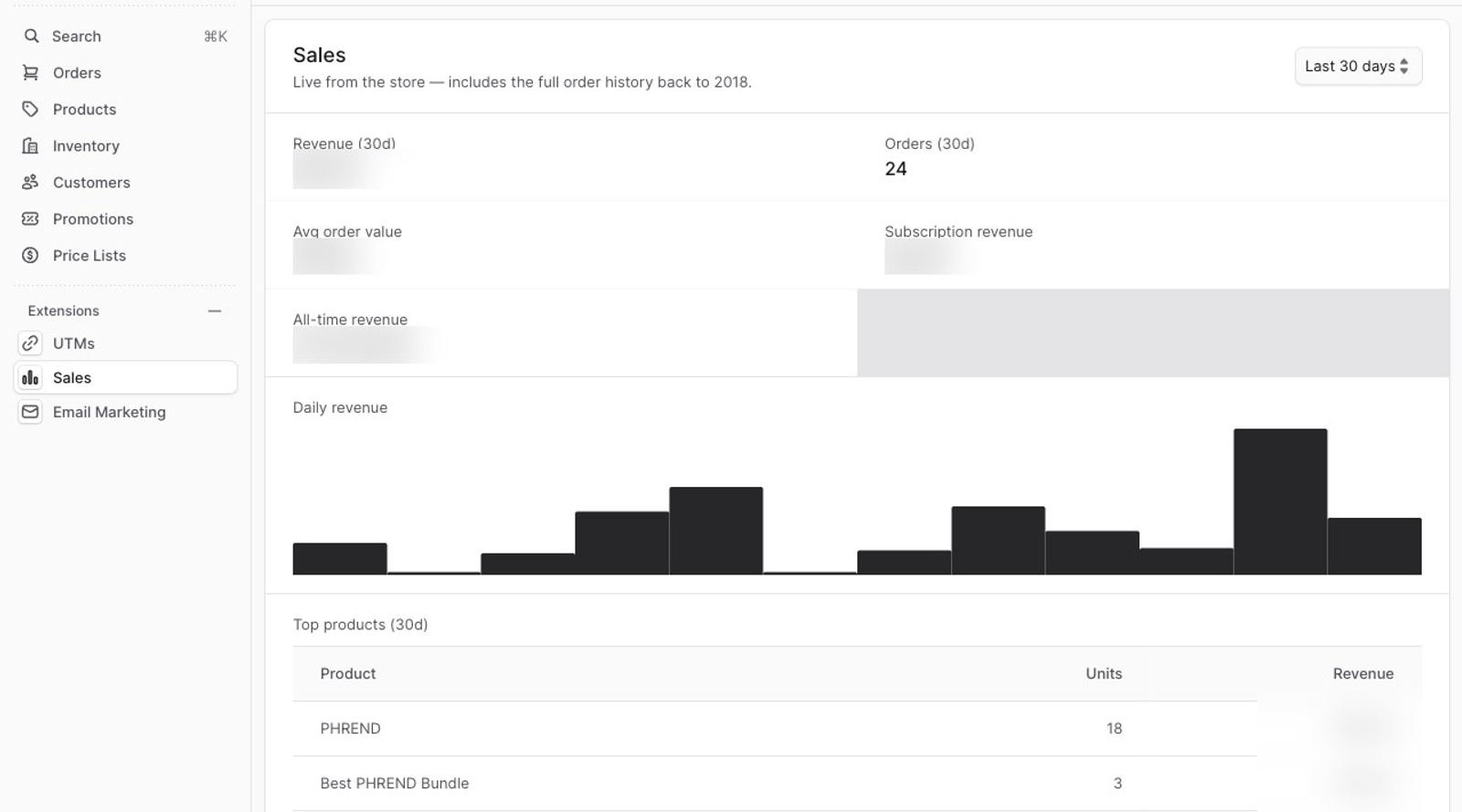Select the Best PHREND Bundle row name
The height and width of the screenshot is (812, 1462).
394,783
